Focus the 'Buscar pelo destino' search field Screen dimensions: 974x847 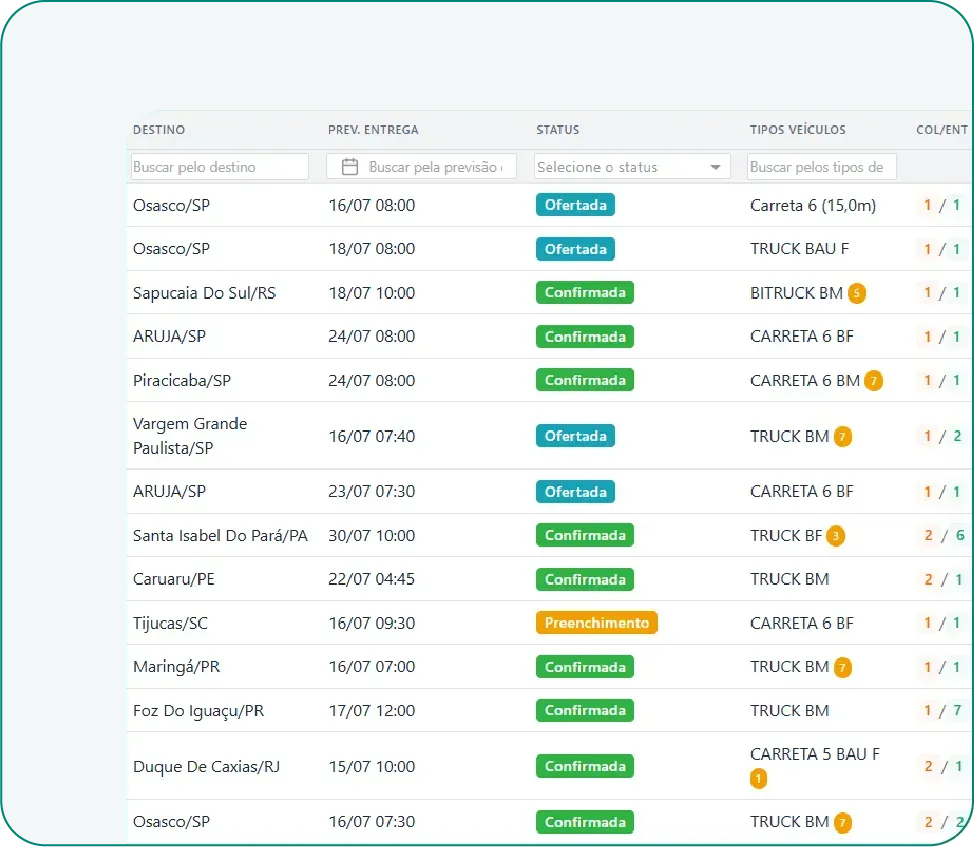pyautogui.click(x=220, y=166)
